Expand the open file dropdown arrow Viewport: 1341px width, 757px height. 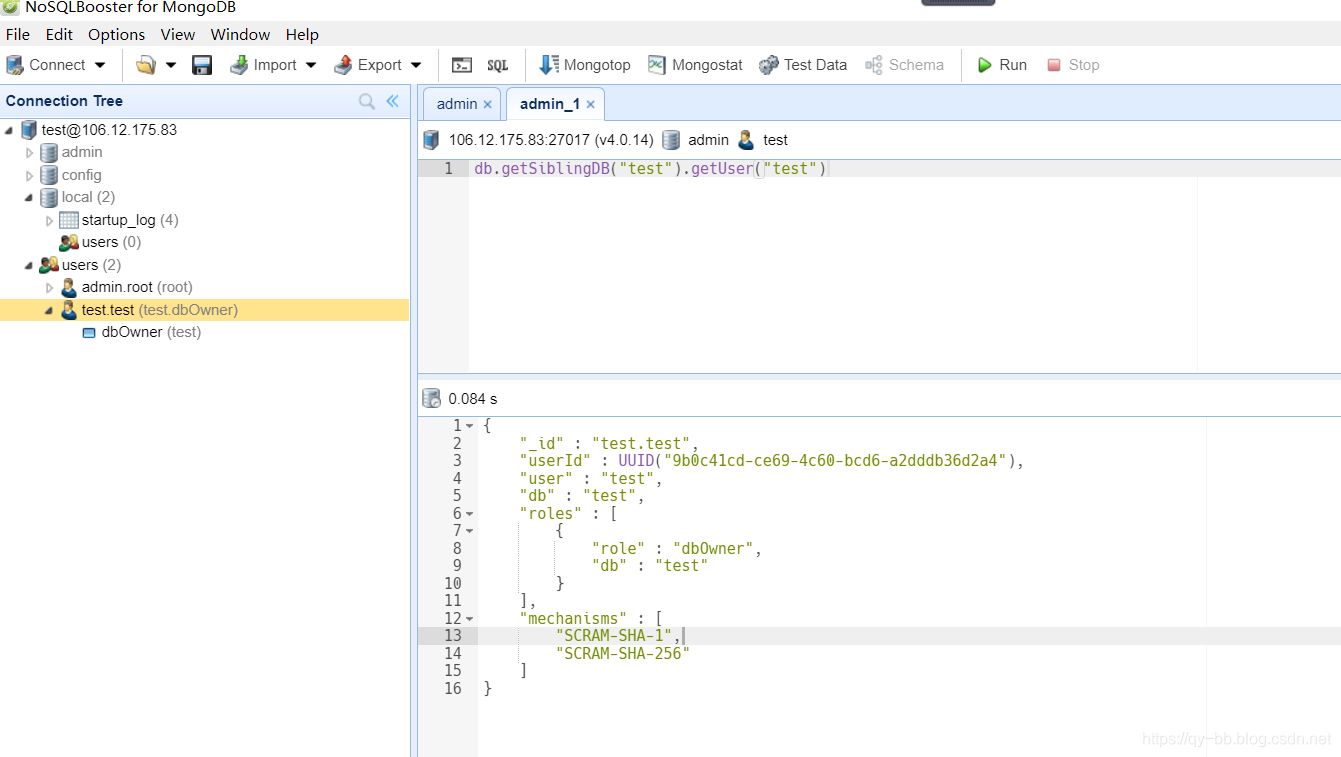click(171, 65)
